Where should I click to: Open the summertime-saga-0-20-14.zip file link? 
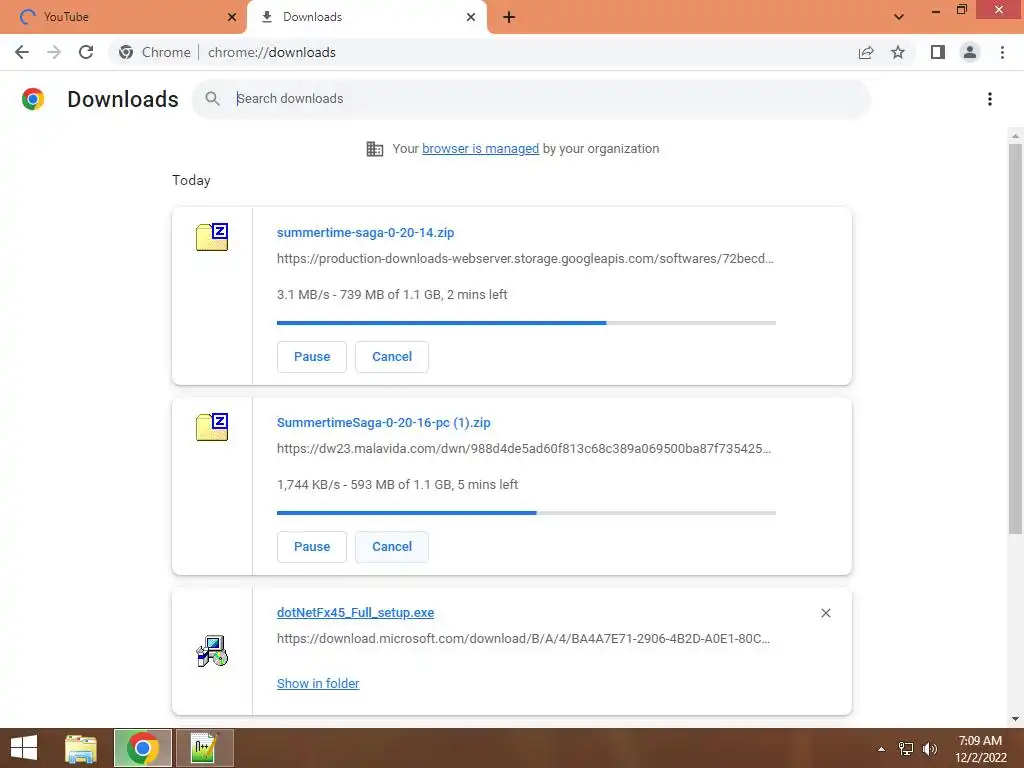pyautogui.click(x=365, y=232)
